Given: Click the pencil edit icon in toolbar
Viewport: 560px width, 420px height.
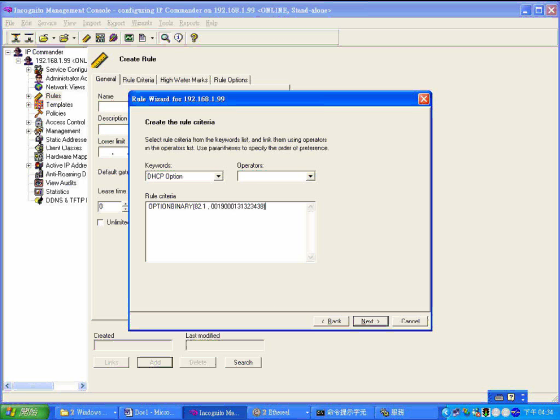Looking at the screenshot, I should [x=86, y=38].
